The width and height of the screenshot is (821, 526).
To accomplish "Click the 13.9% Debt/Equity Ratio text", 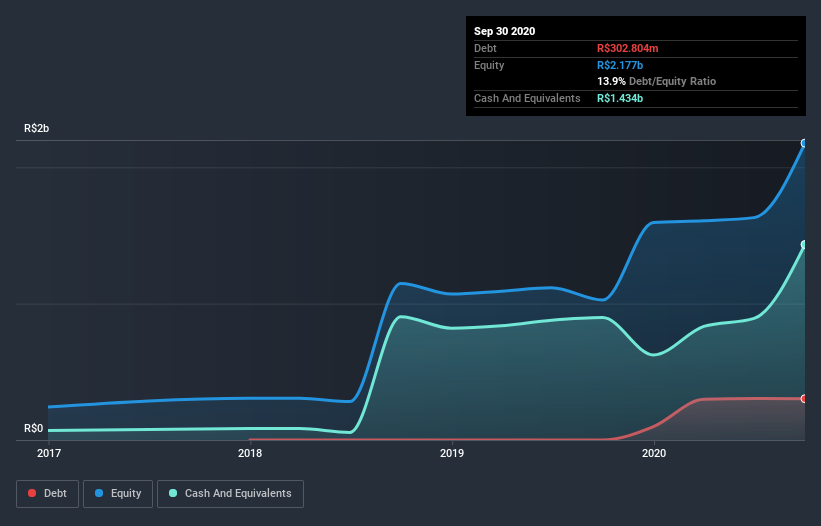I will pyautogui.click(x=657, y=81).
